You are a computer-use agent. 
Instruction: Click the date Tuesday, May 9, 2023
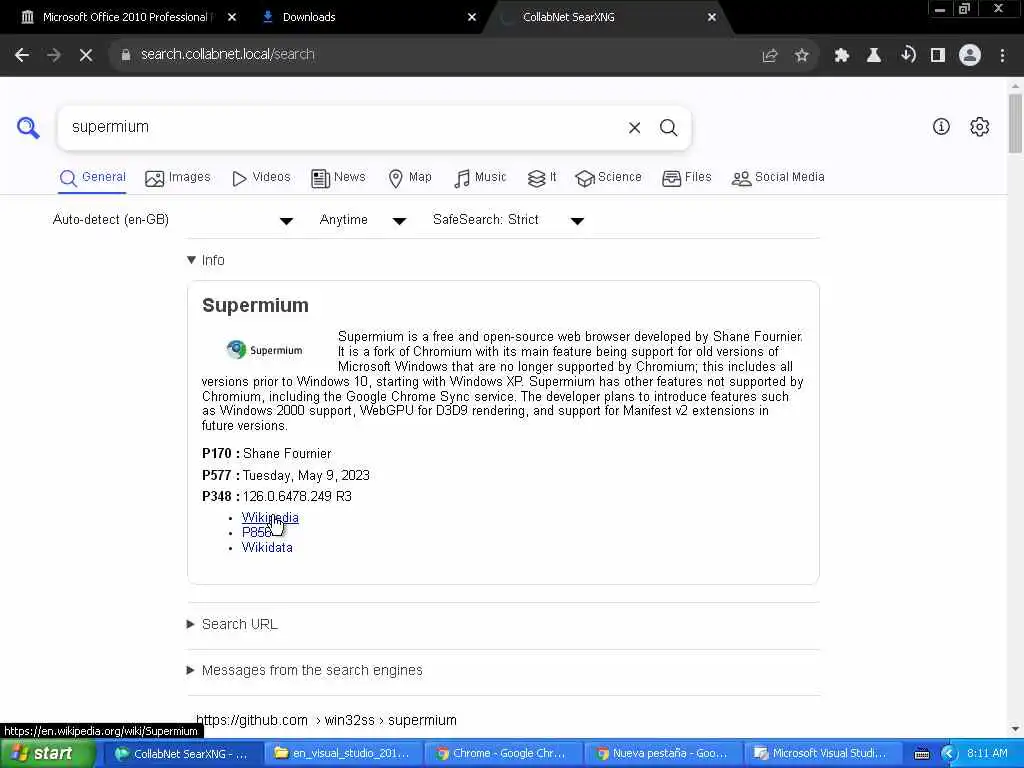pyautogui.click(x=306, y=475)
